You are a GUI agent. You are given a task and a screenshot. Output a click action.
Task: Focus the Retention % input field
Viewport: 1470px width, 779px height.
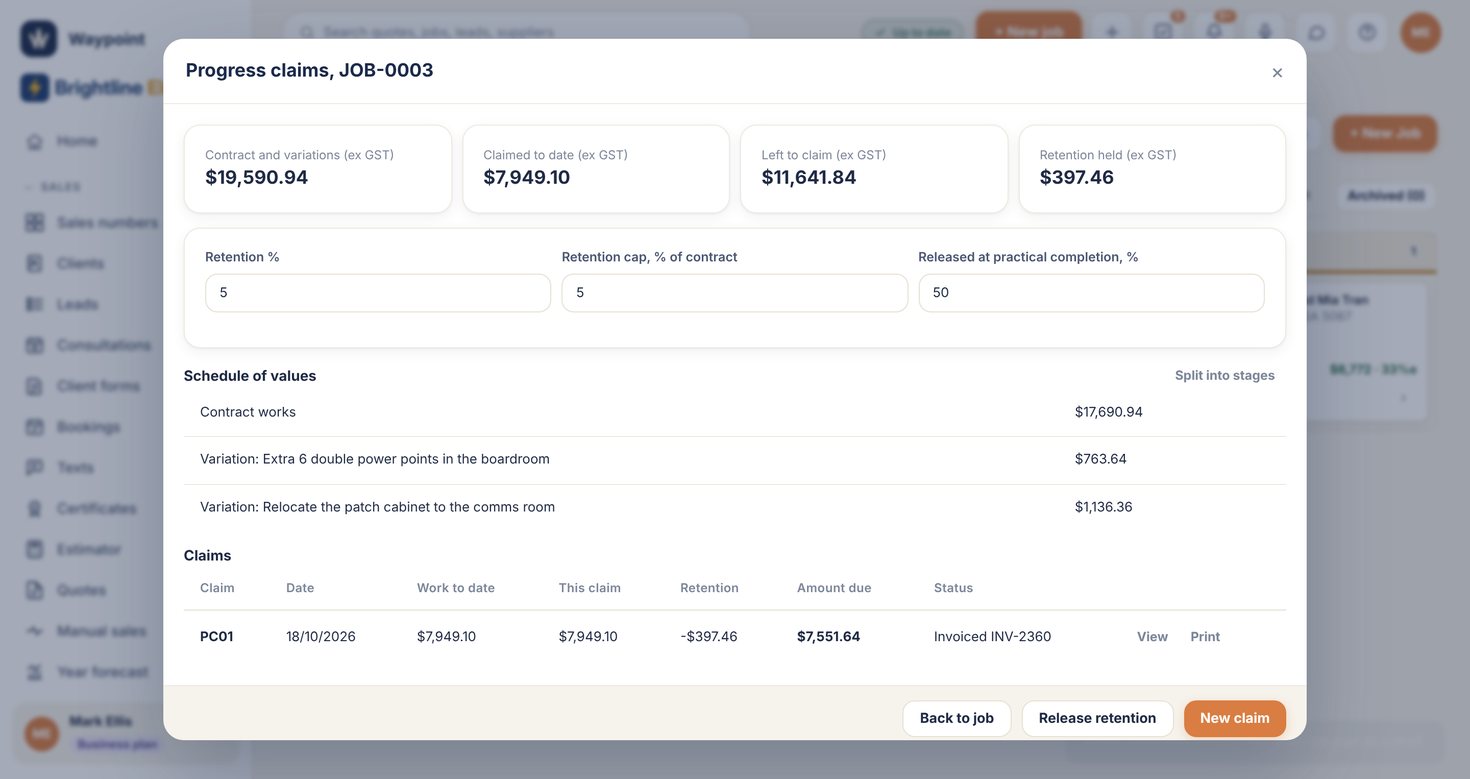378,293
